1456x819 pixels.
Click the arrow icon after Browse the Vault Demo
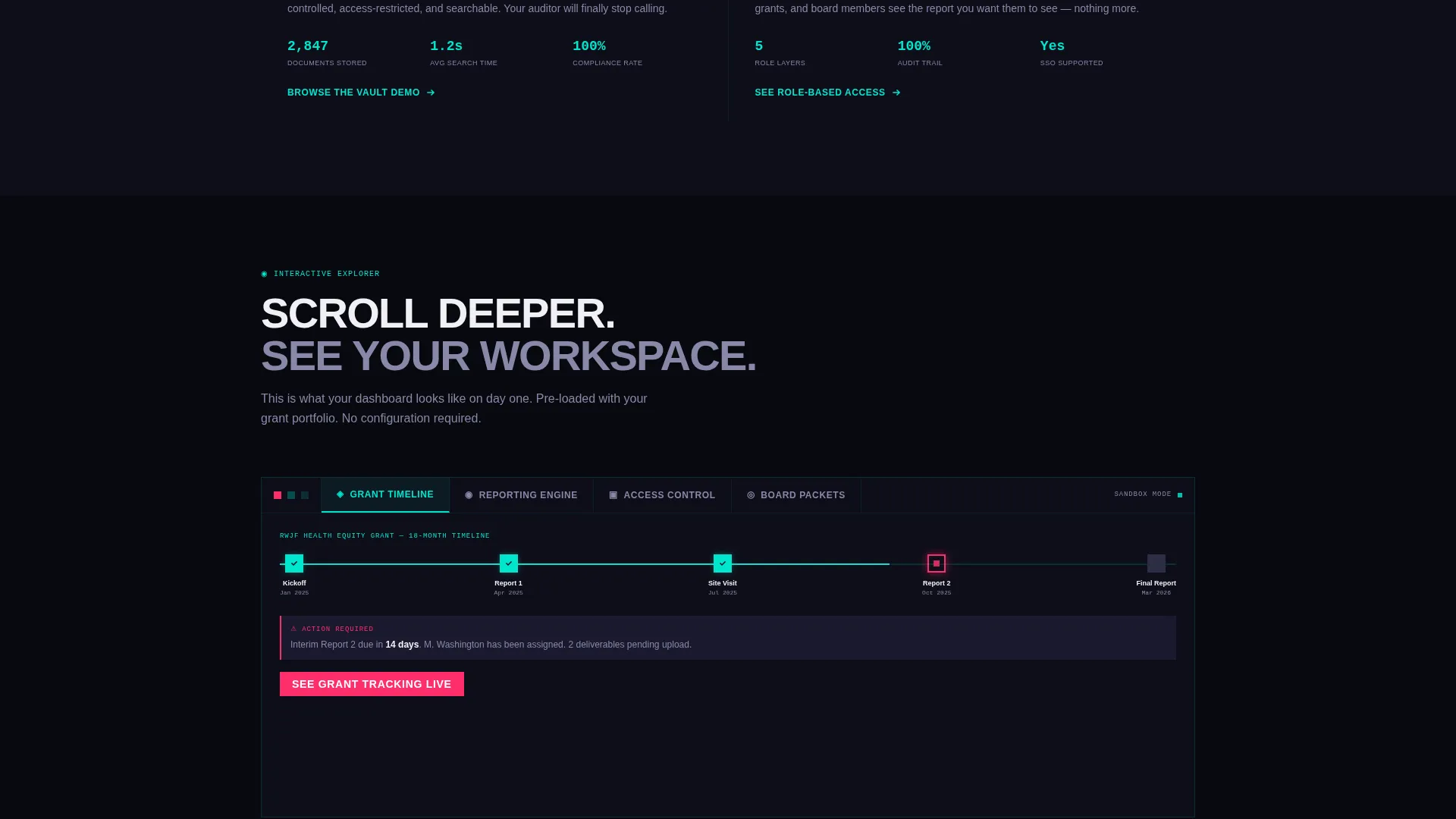[431, 93]
